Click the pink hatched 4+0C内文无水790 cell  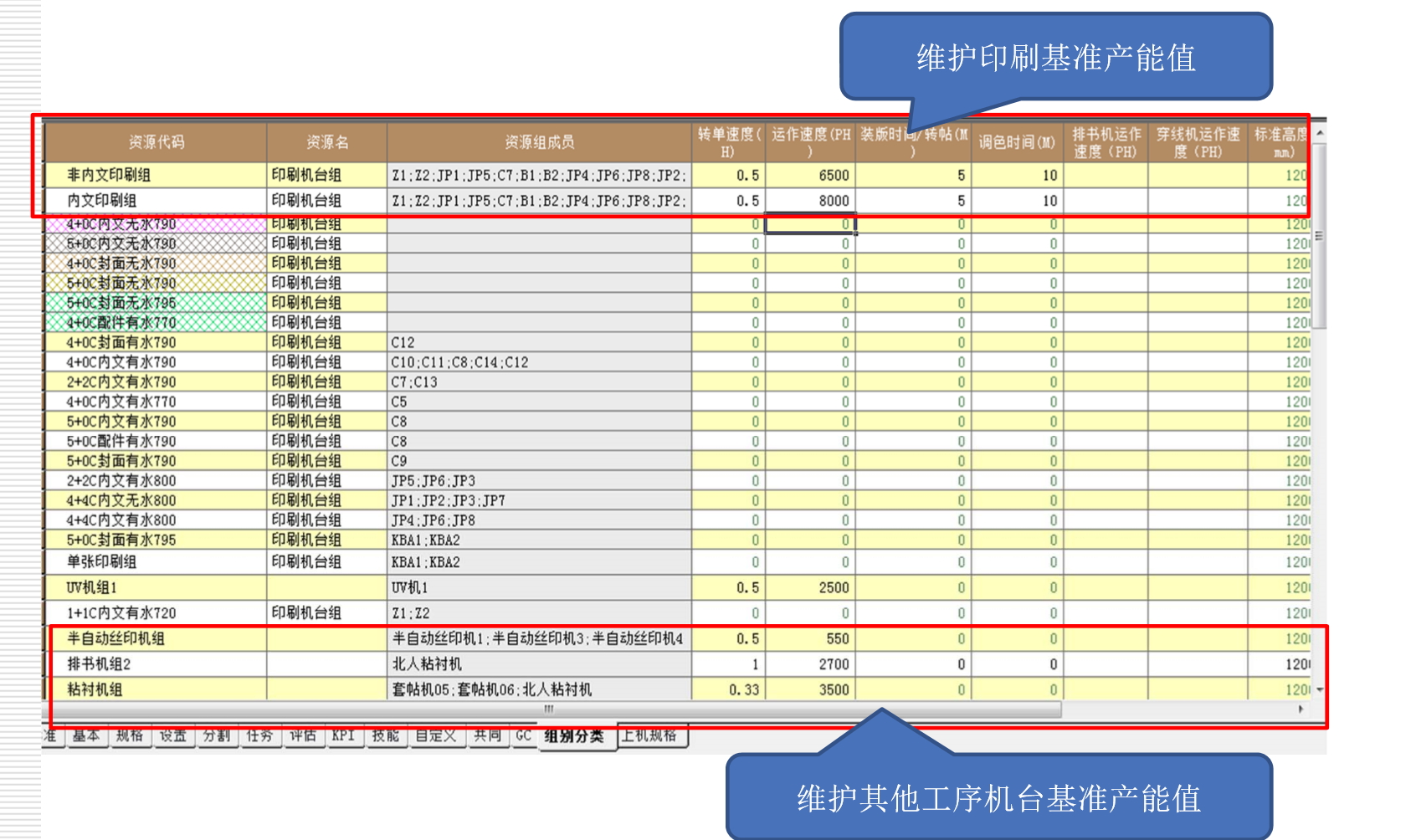pos(156,224)
